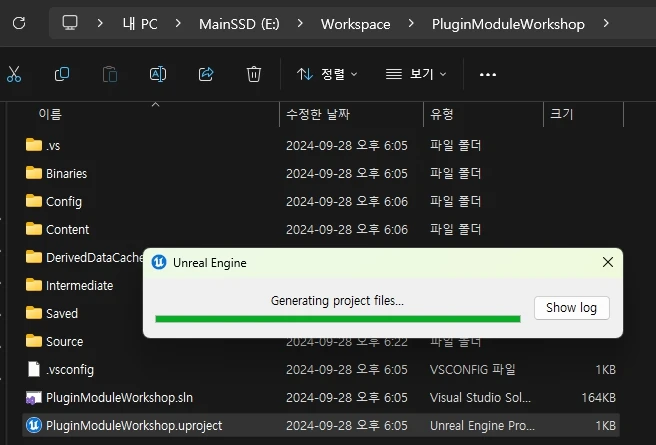Open the 정렬 sort dropdown
656x445 pixels.
327,74
